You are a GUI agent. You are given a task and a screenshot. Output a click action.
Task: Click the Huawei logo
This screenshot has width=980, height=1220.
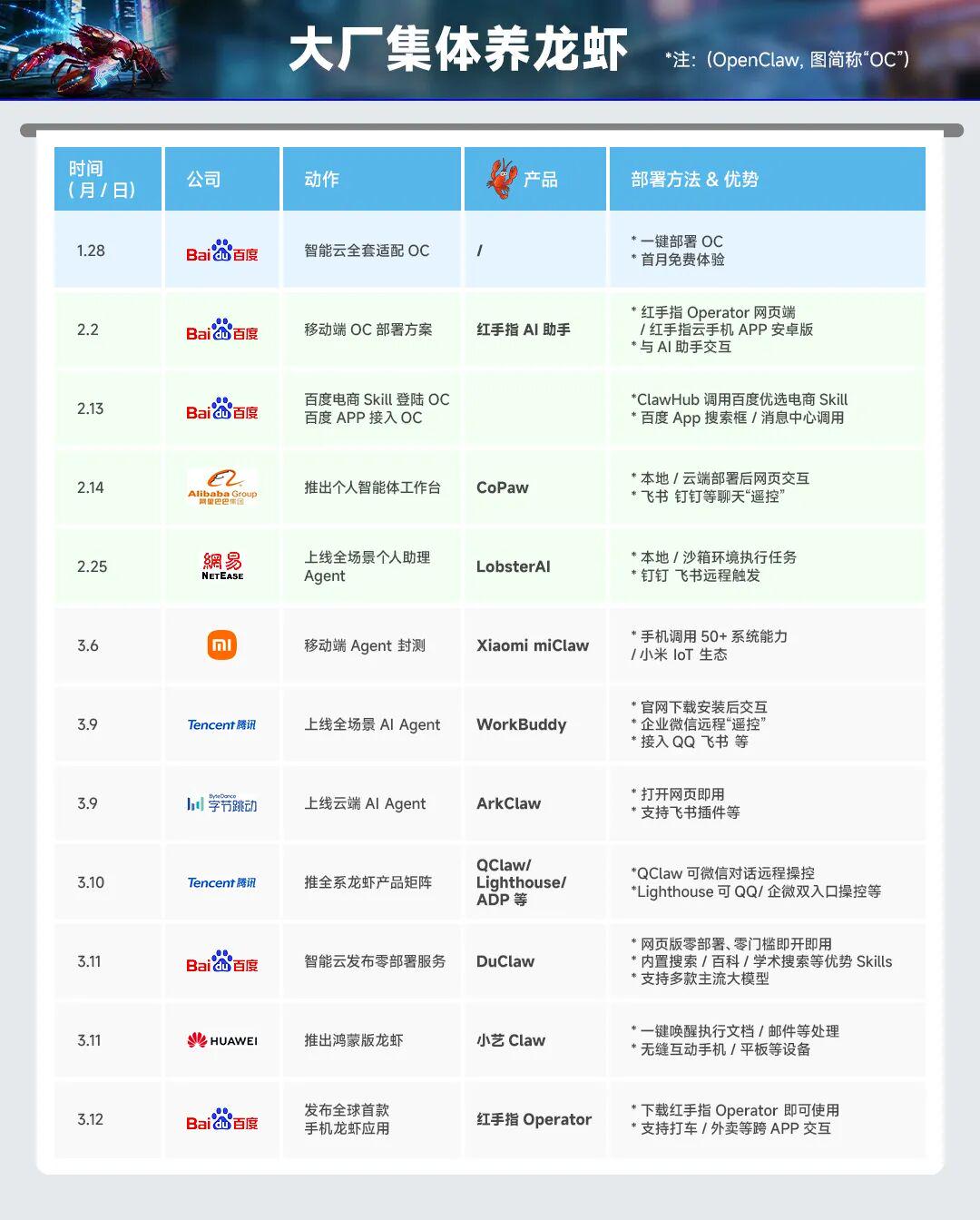pyautogui.click(x=222, y=1040)
